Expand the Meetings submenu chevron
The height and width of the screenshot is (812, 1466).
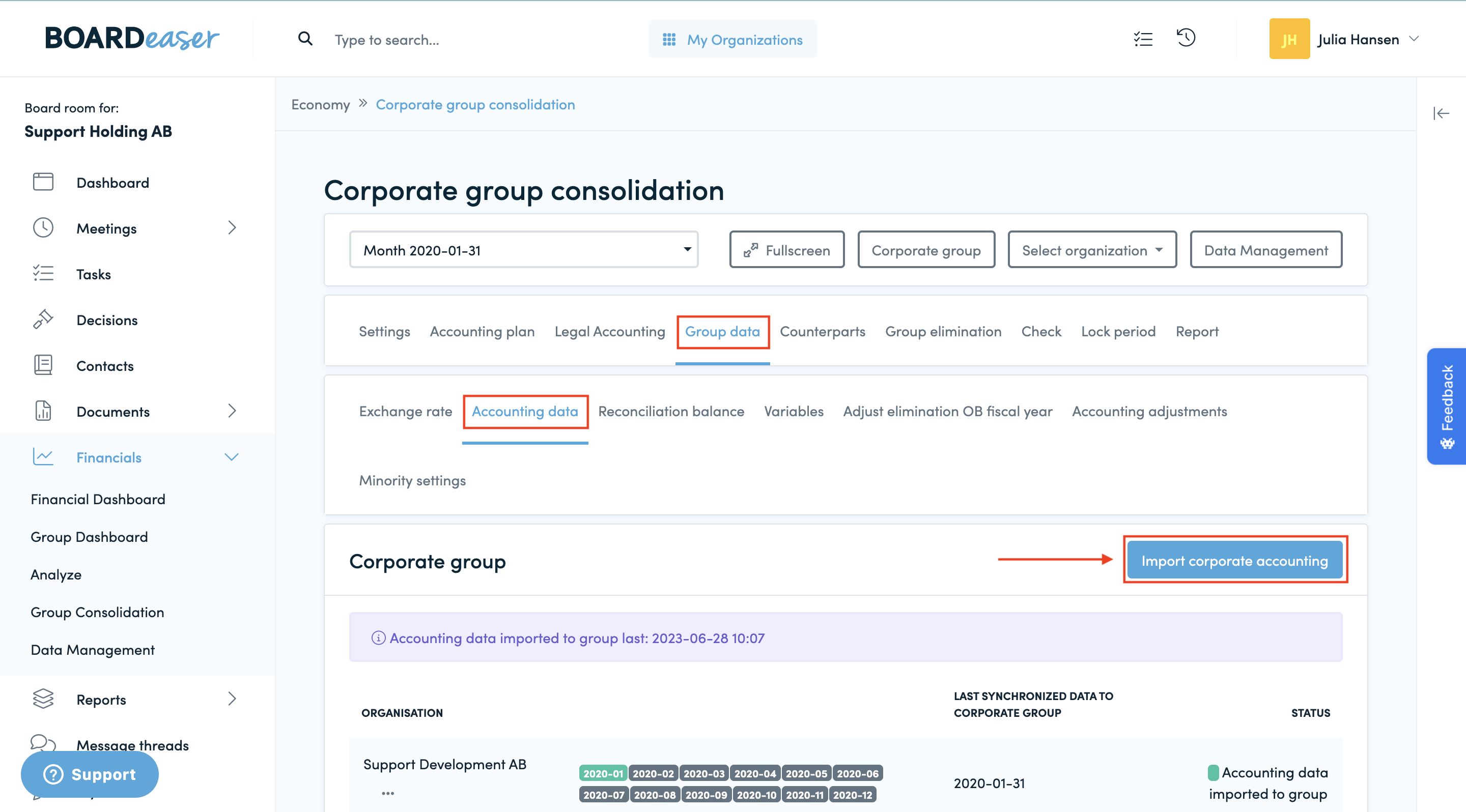232,228
